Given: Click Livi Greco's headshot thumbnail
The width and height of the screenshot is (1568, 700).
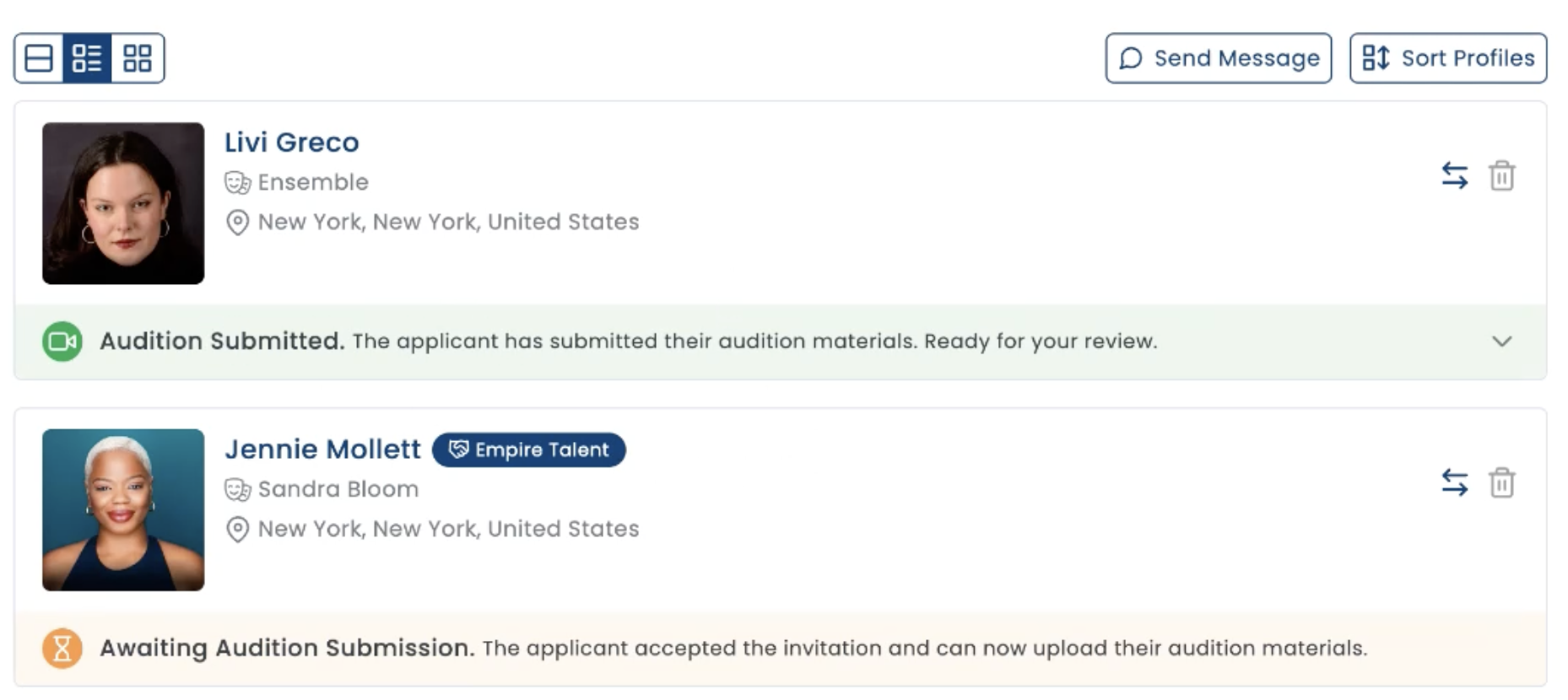Looking at the screenshot, I should (x=123, y=203).
